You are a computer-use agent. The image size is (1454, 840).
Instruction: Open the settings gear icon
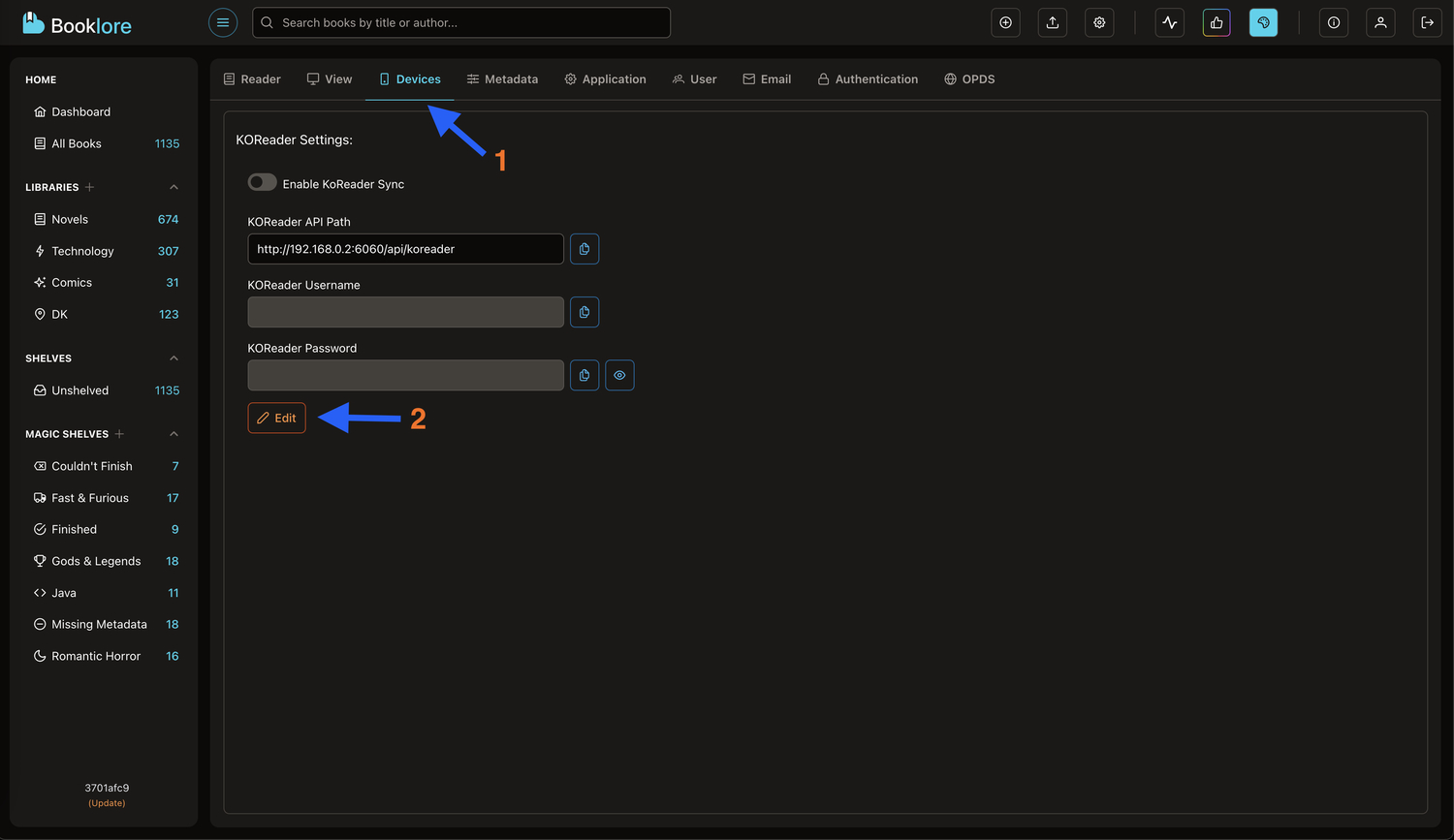click(1099, 22)
